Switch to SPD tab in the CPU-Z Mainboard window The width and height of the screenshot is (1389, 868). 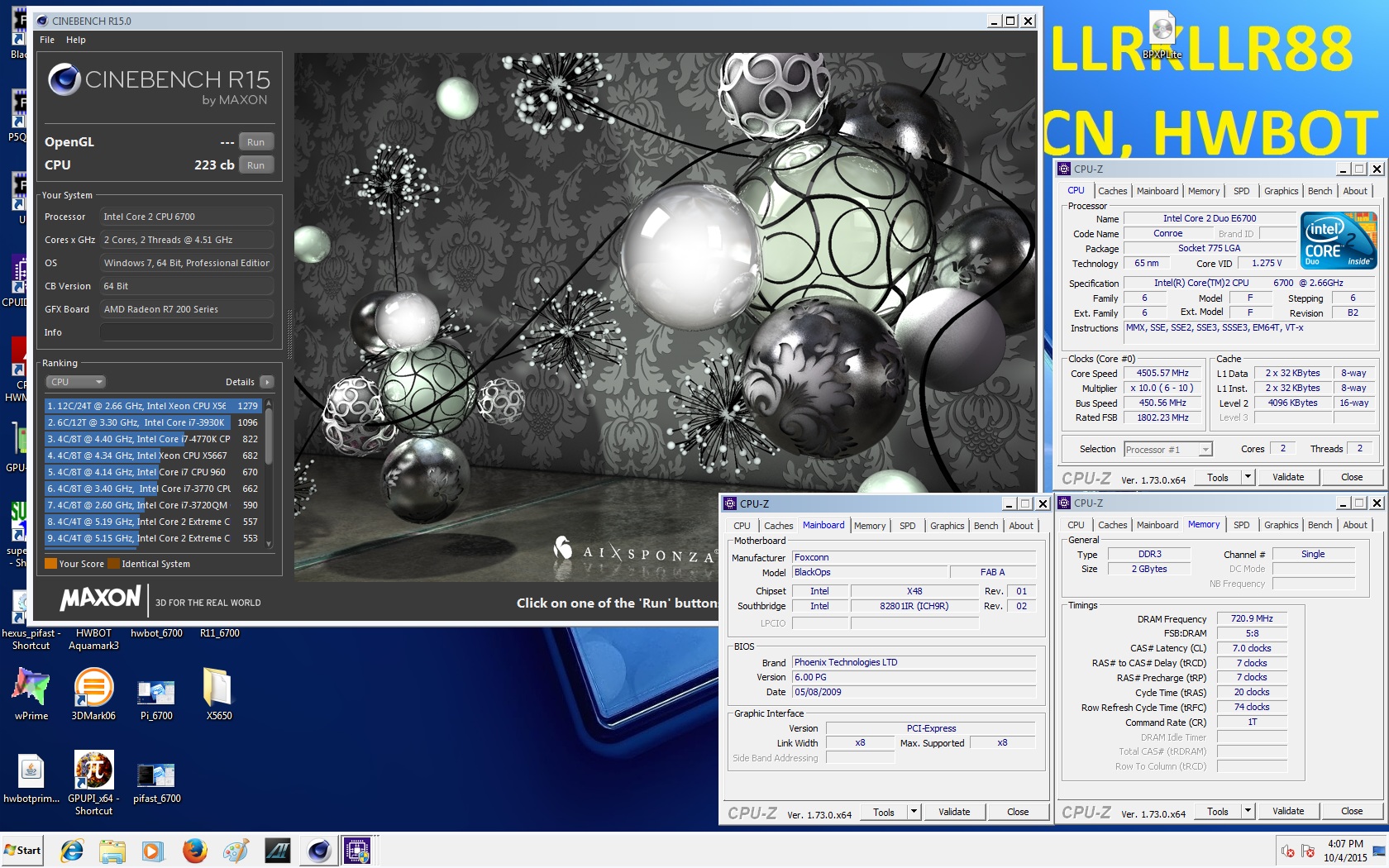click(907, 526)
